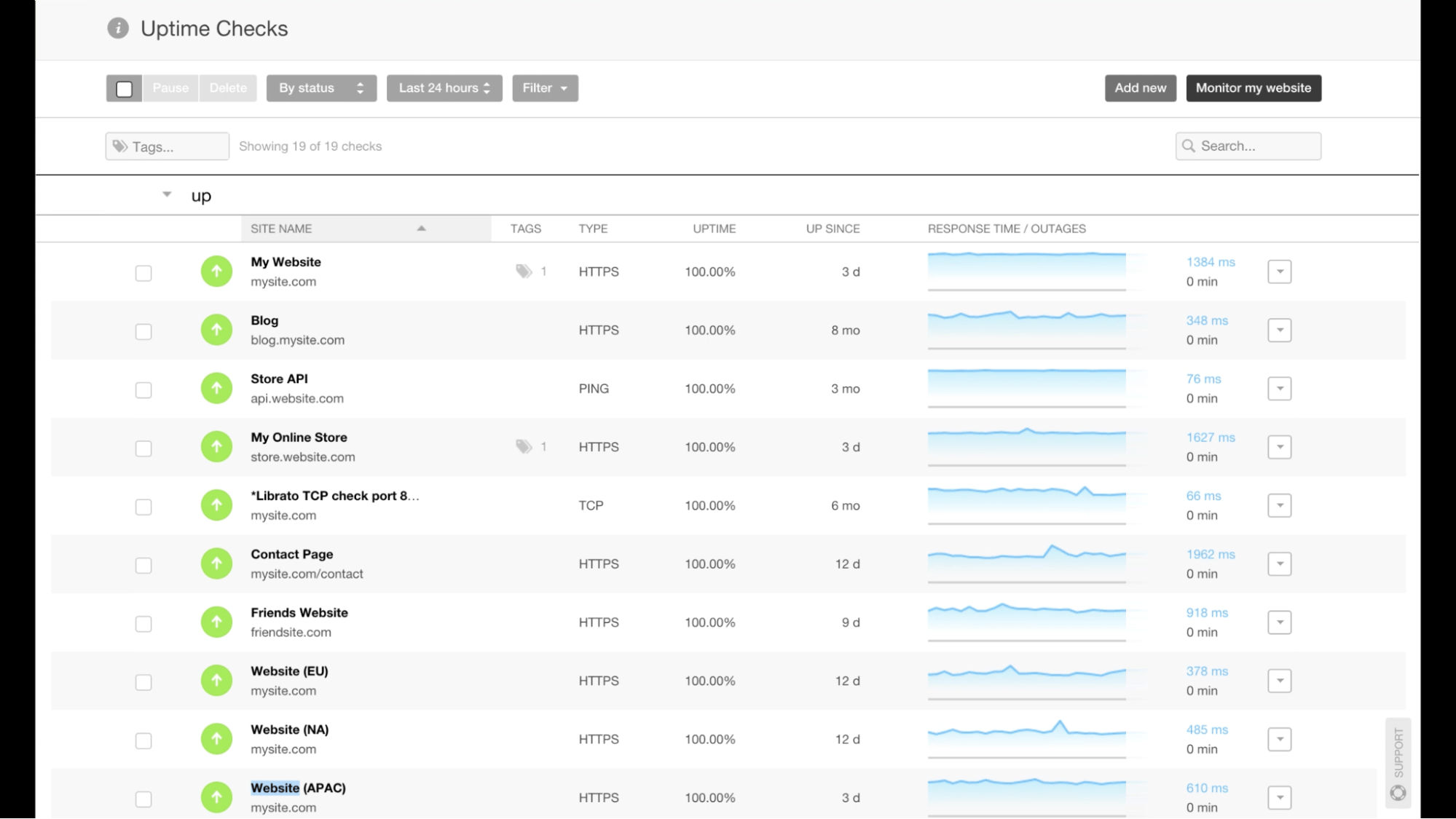Toggle the select-all checkbox at top left
The width and height of the screenshot is (1456, 819).
(125, 88)
